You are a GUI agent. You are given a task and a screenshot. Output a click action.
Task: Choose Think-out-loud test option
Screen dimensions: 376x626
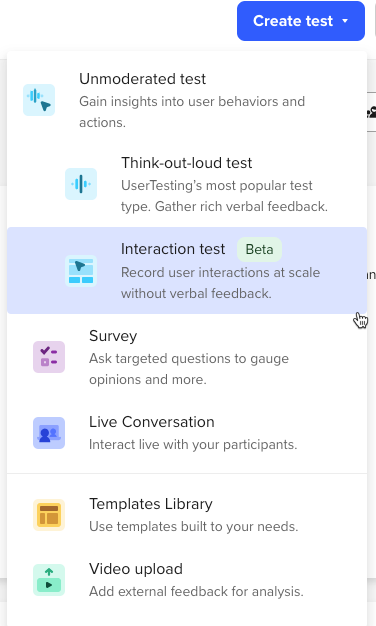(187, 184)
